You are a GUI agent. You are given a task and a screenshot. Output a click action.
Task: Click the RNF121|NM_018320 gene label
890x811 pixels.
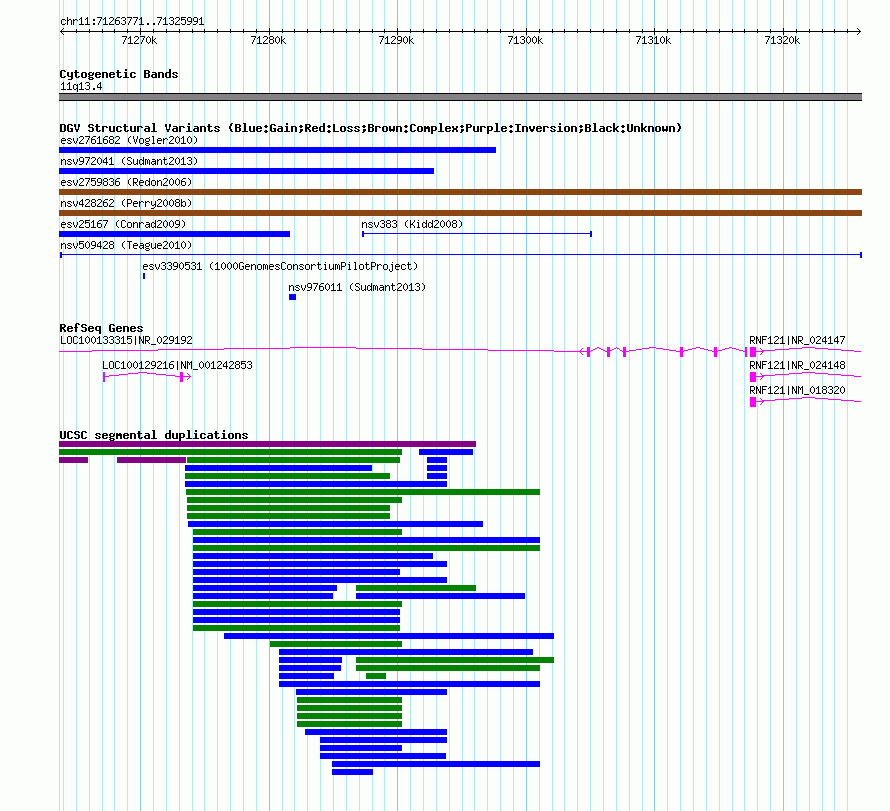[797, 390]
